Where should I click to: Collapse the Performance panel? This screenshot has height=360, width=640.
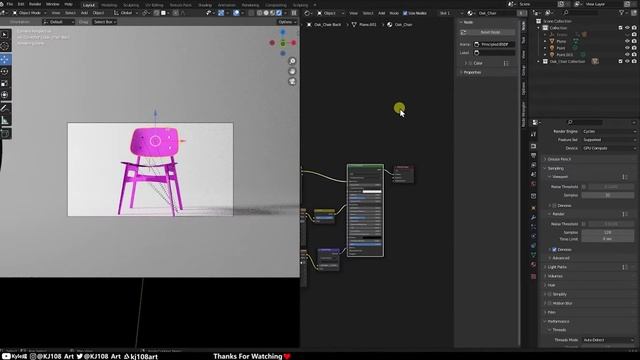point(558,321)
